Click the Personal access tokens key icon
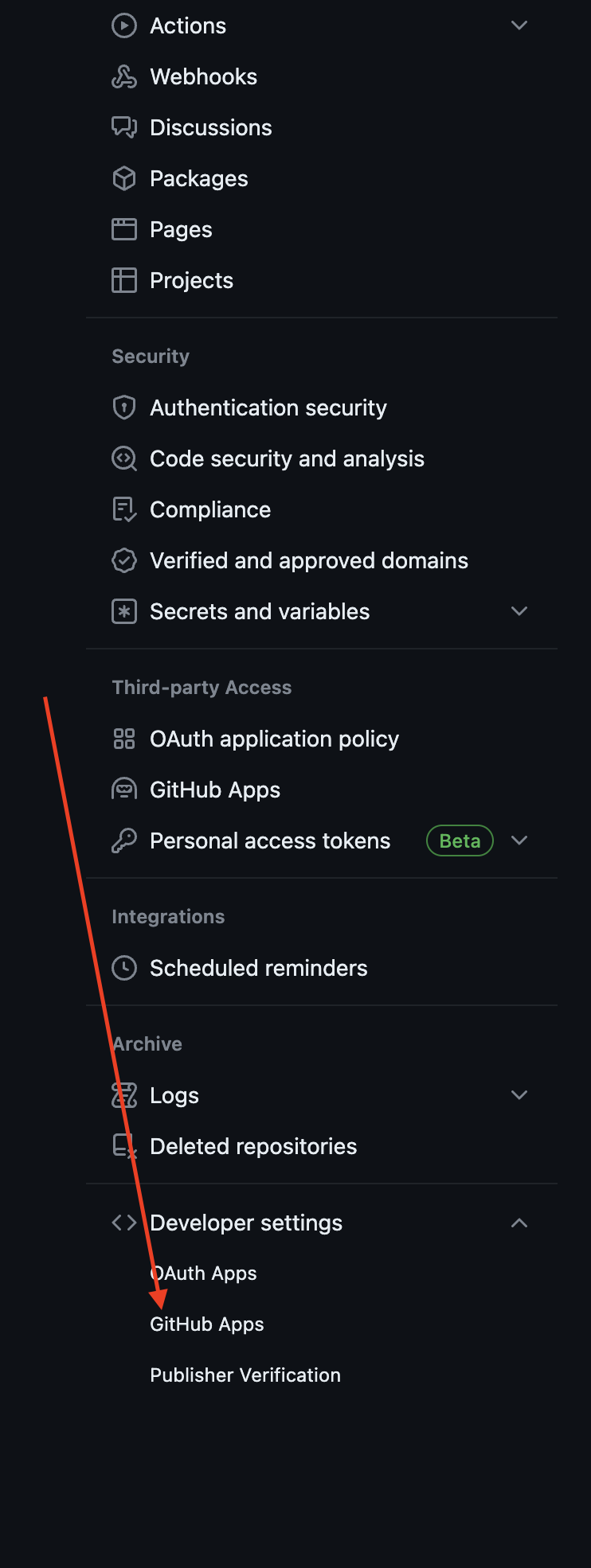The height and width of the screenshot is (1568, 591). (x=124, y=841)
